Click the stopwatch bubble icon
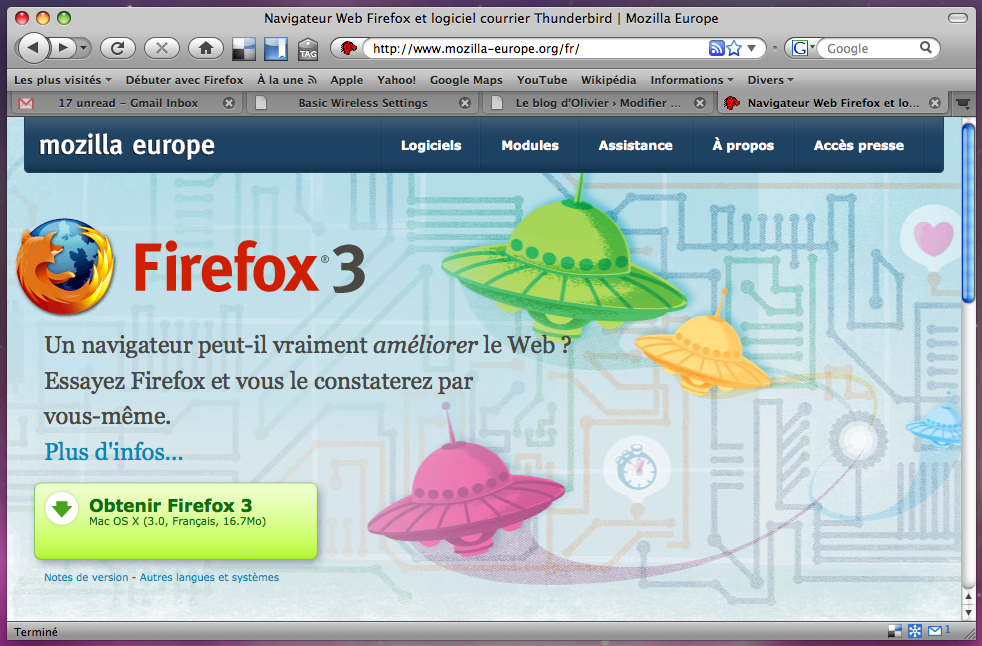Screen dimensions: 982x646 [x=637, y=468]
